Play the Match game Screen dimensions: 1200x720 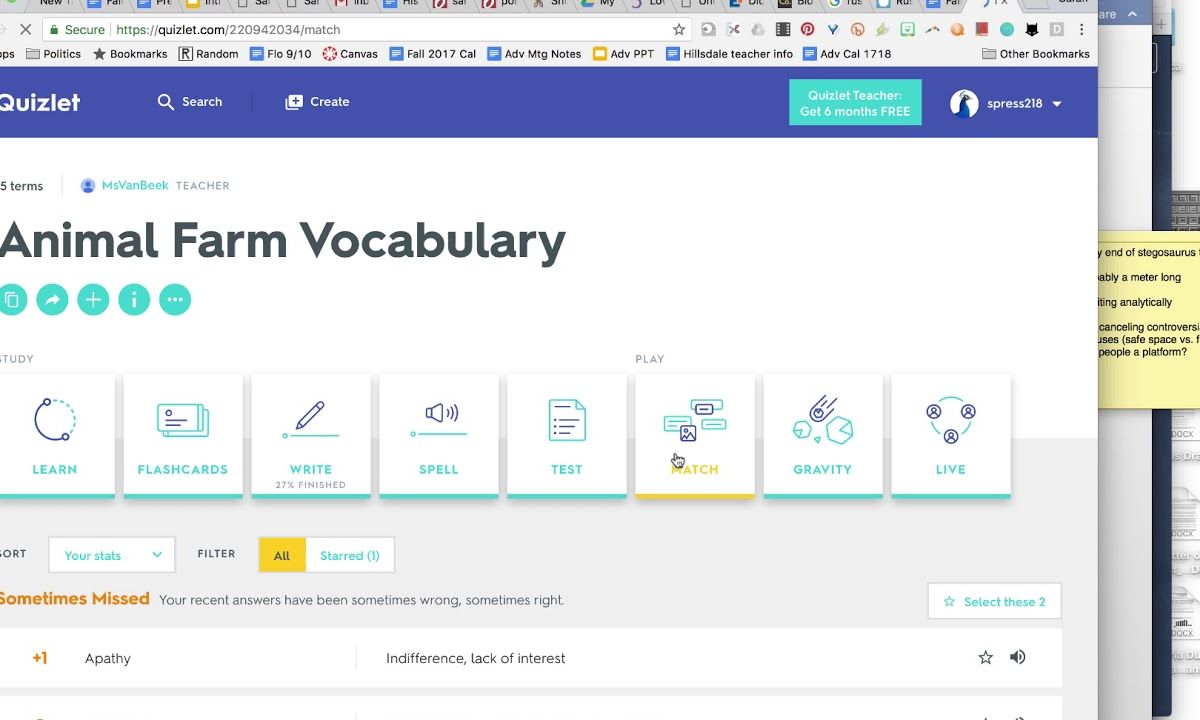[x=695, y=435]
